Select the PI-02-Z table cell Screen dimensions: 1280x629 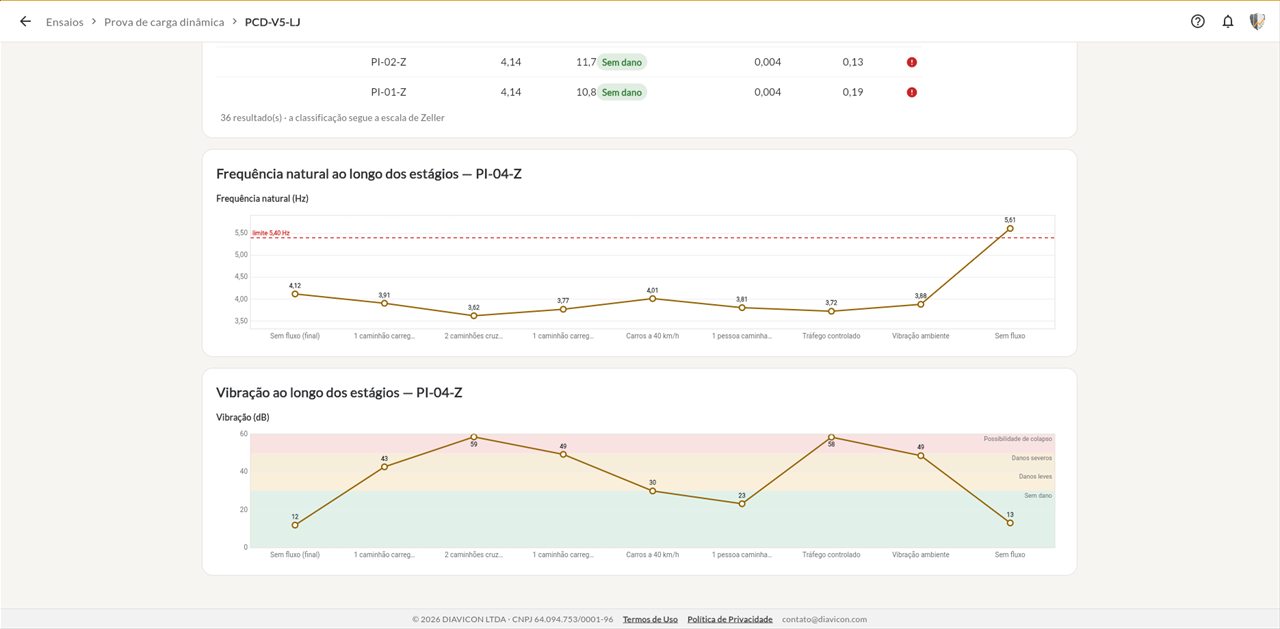coord(388,62)
